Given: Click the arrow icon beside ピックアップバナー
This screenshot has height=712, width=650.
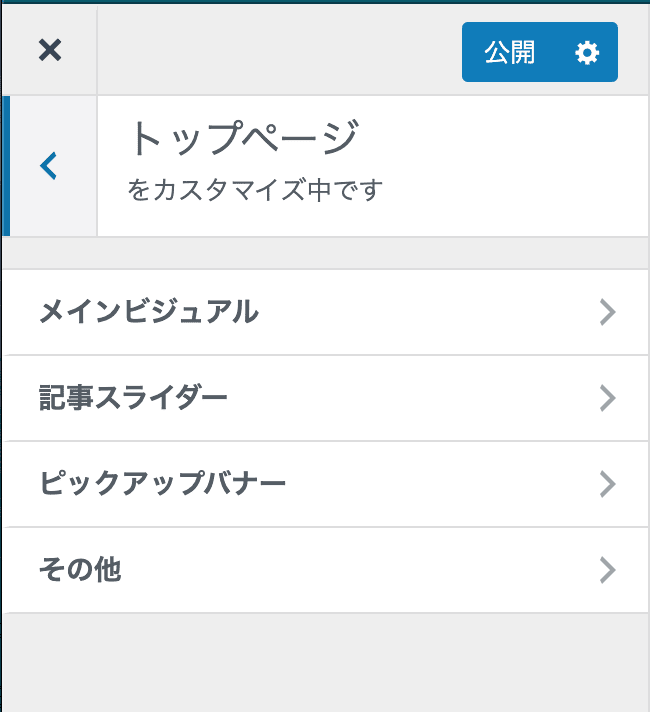Looking at the screenshot, I should pyautogui.click(x=606, y=485).
